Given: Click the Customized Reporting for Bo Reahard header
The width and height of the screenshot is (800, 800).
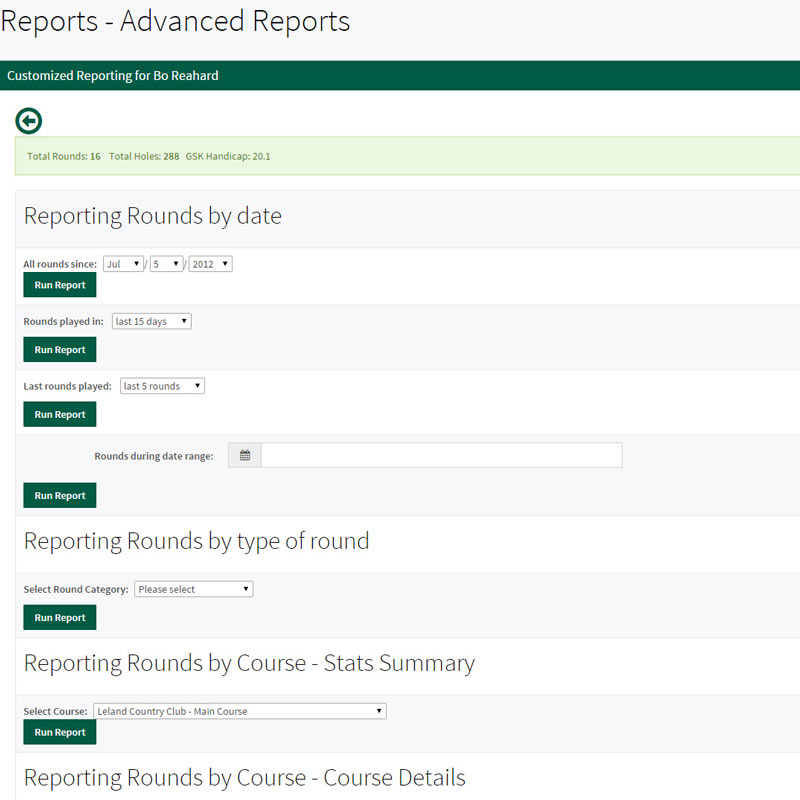Looking at the screenshot, I should click(x=113, y=76).
